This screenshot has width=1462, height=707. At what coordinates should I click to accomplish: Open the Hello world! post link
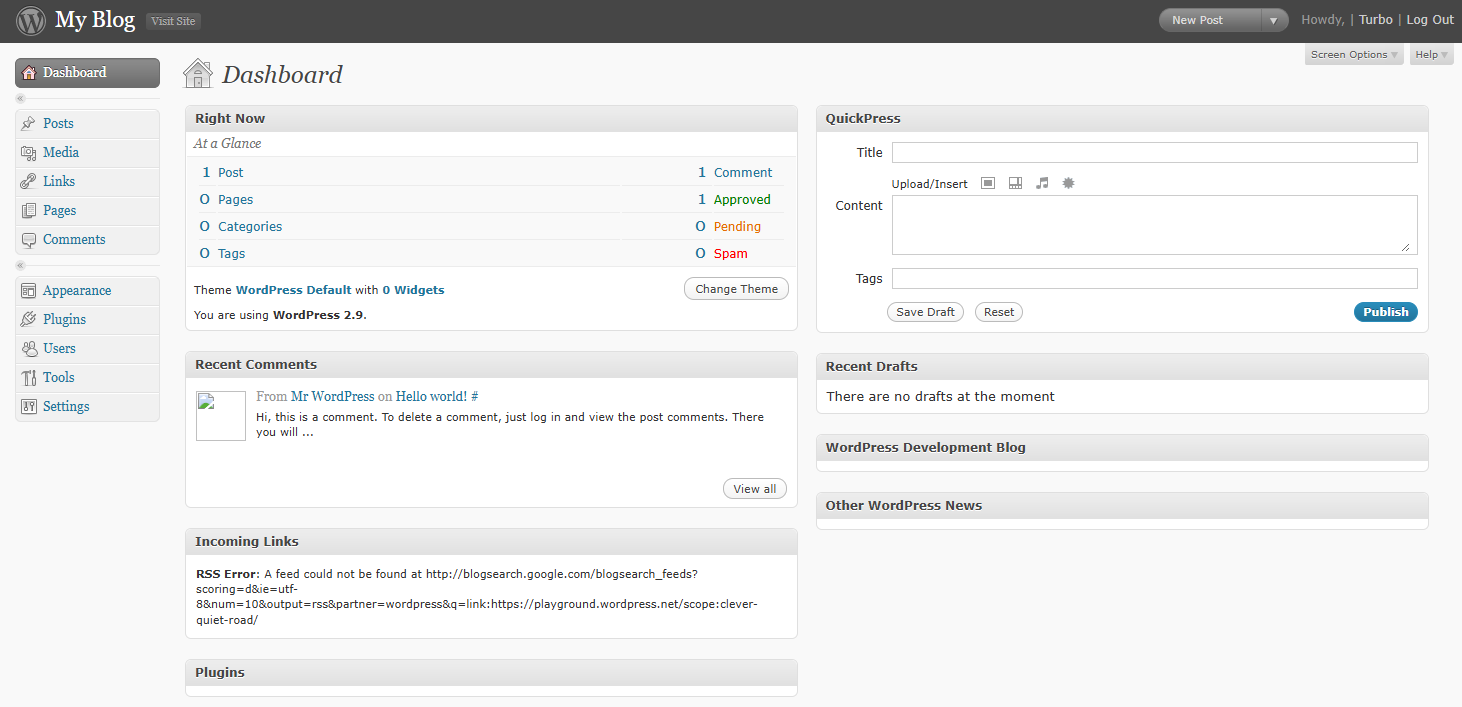(x=431, y=397)
